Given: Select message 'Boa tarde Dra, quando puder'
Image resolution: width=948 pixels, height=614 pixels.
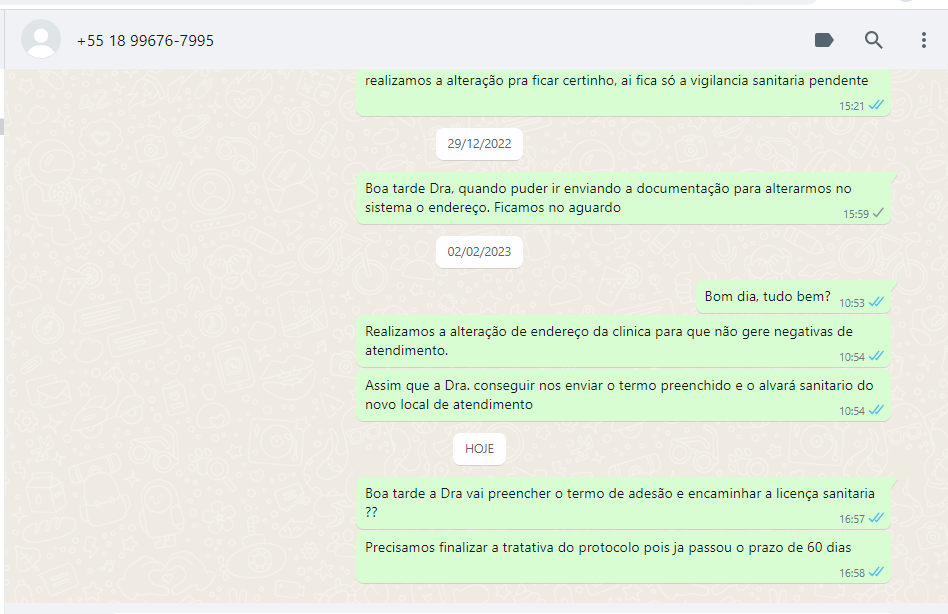Looking at the screenshot, I should point(623,198).
